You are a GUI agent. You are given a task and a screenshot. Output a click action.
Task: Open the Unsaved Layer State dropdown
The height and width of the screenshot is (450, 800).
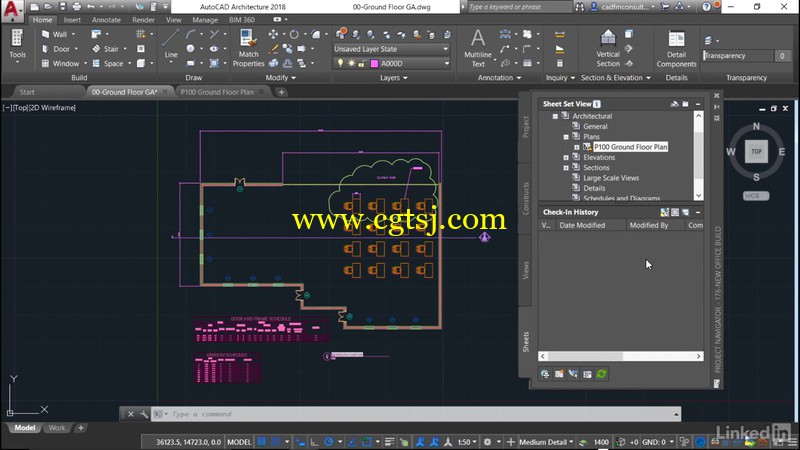click(391, 49)
